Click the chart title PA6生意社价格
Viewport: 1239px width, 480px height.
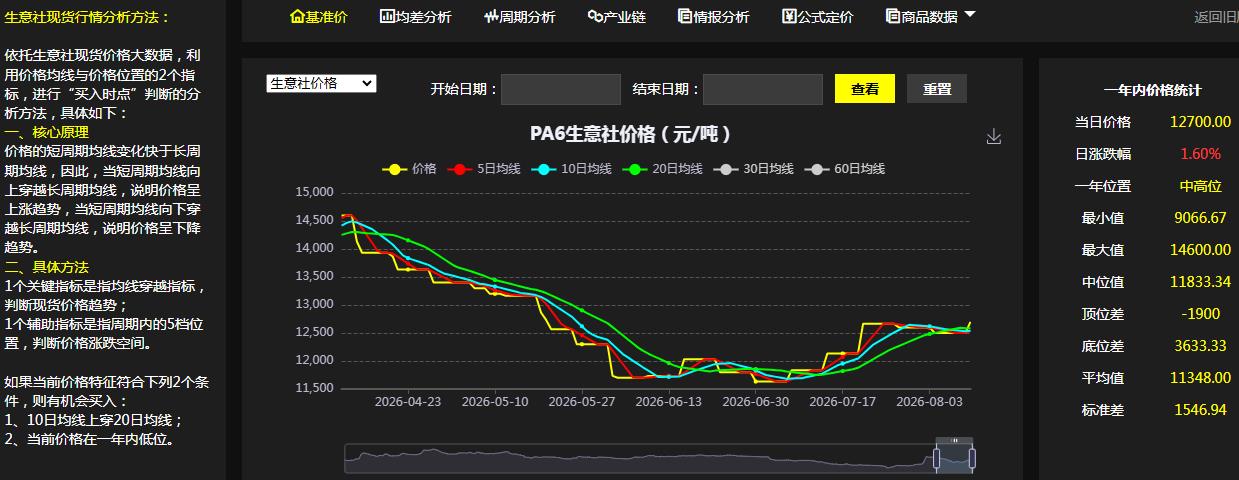coord(630,134)
